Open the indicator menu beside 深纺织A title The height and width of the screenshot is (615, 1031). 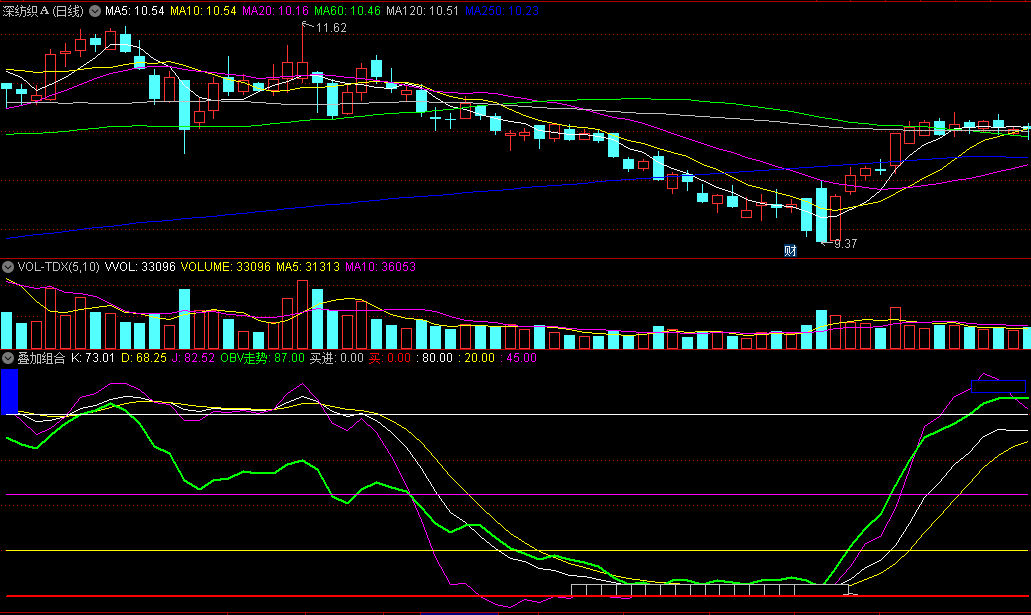[95, 11]
